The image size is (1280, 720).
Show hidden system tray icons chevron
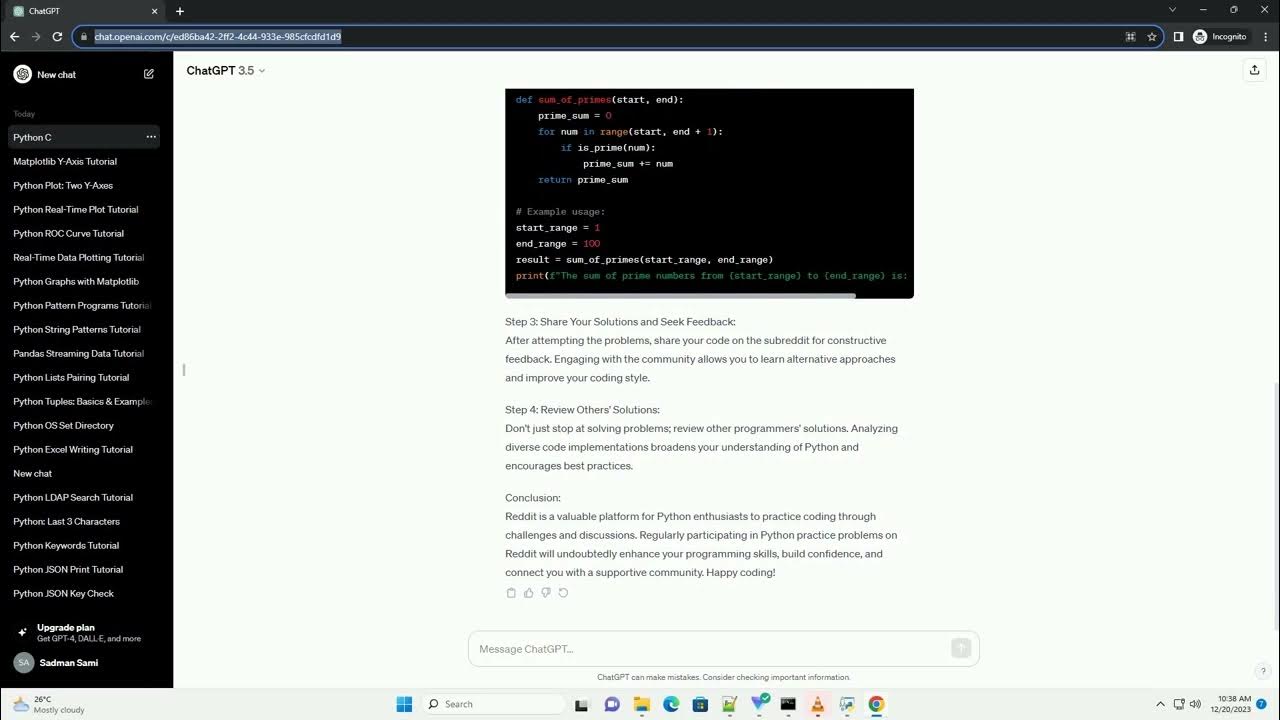(1160, 704)
